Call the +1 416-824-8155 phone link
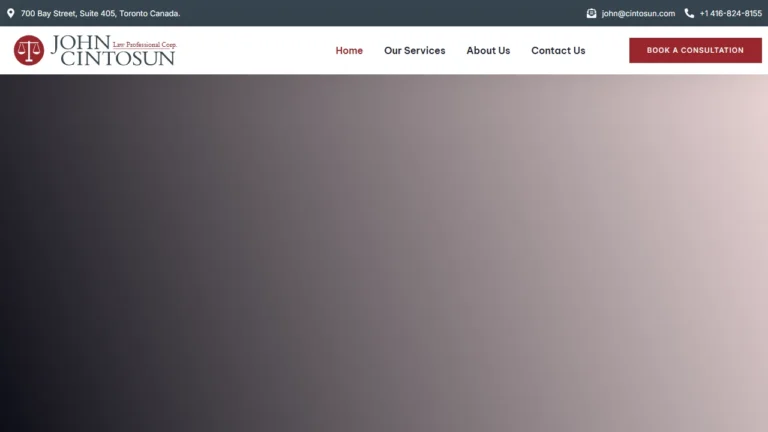This screenshot has height=432, width=768. [730, 13]
